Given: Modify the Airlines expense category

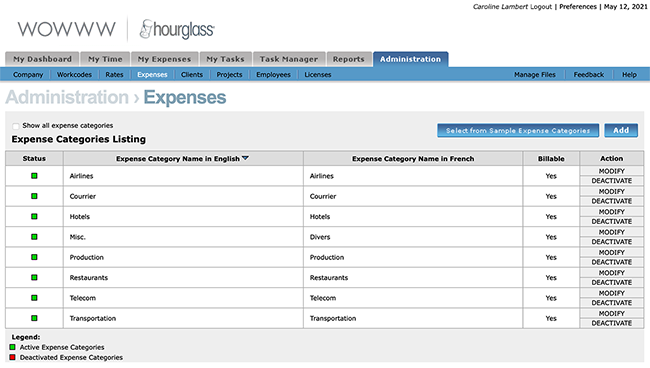Looking at the screenshot, I should (611, 171).
